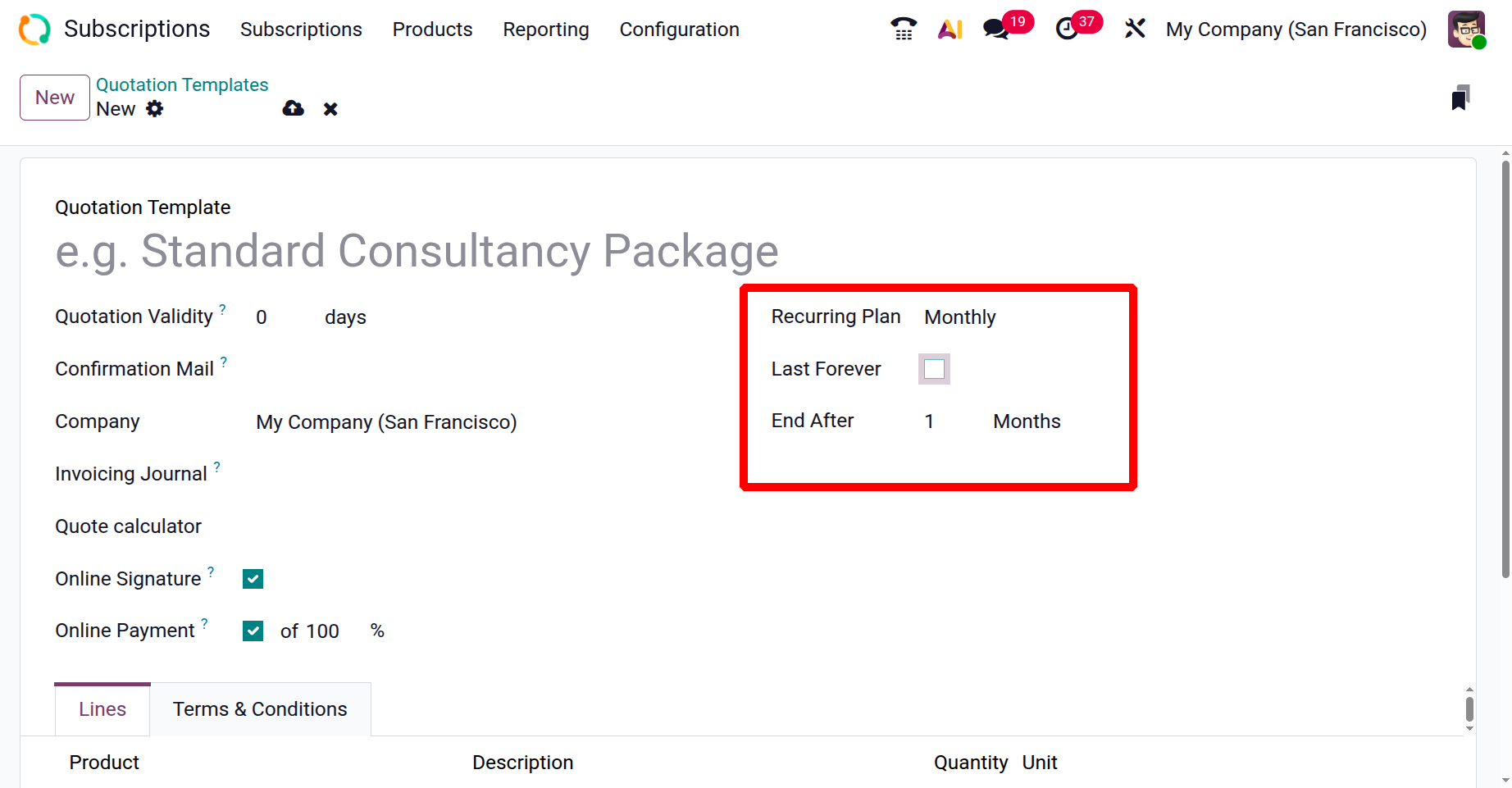The height and width of the screenshot is (788, 1512).
Task: Switch to the Terms & Conditions tab
Action: 260,709
